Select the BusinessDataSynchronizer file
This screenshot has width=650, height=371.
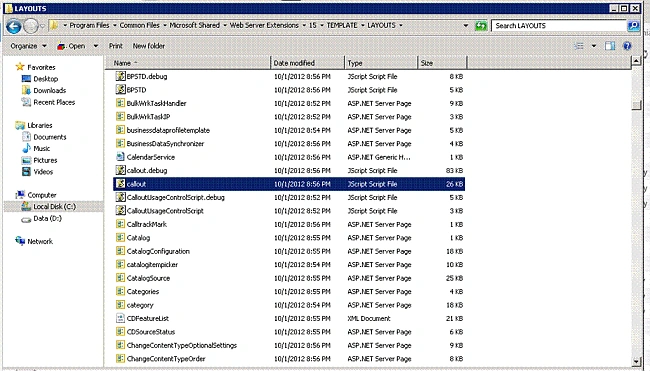pos(165,143)
